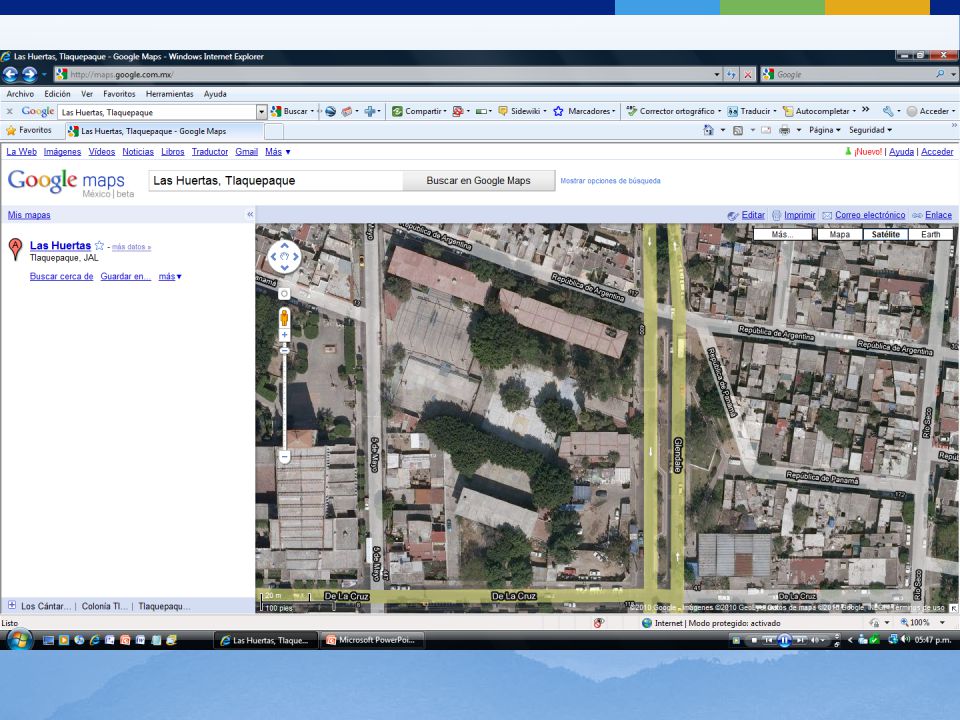The image size is (960, 720).
Task: Click the RSS feeds icon in the command bar
Action: 738,130
